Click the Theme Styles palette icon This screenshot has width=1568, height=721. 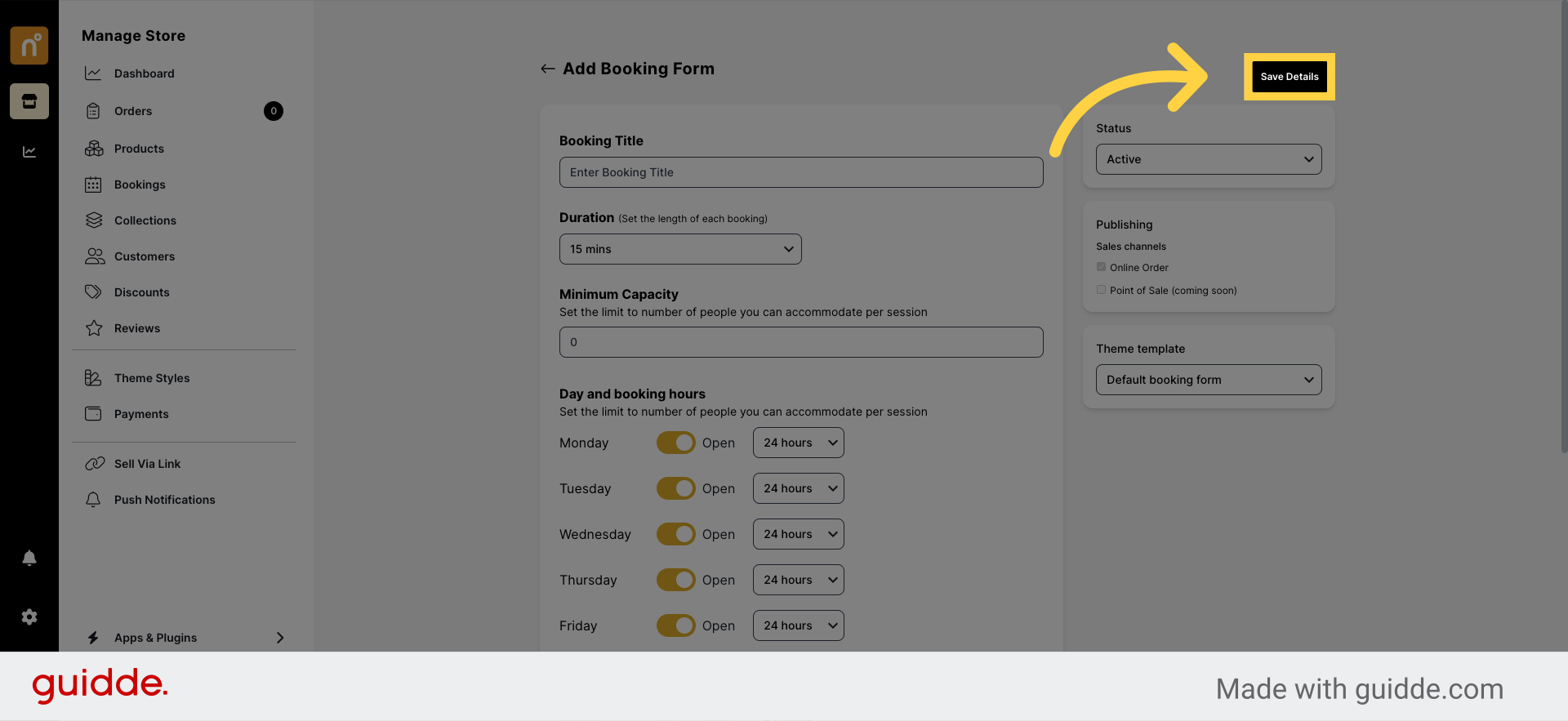[x=94, y=378]
